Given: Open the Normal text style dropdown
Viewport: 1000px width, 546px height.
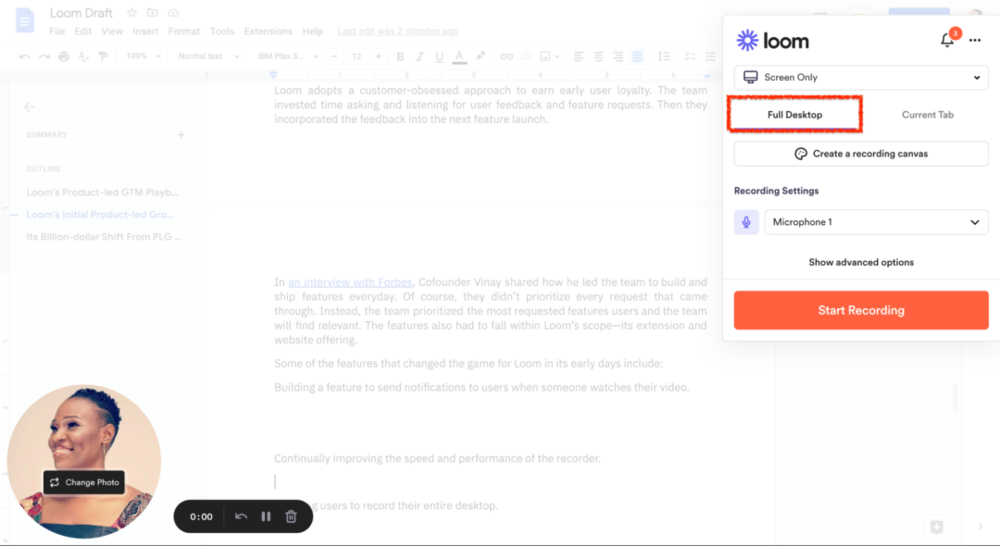Looking at the screenshot, I should pyautogui.click(x=209, y=56).
